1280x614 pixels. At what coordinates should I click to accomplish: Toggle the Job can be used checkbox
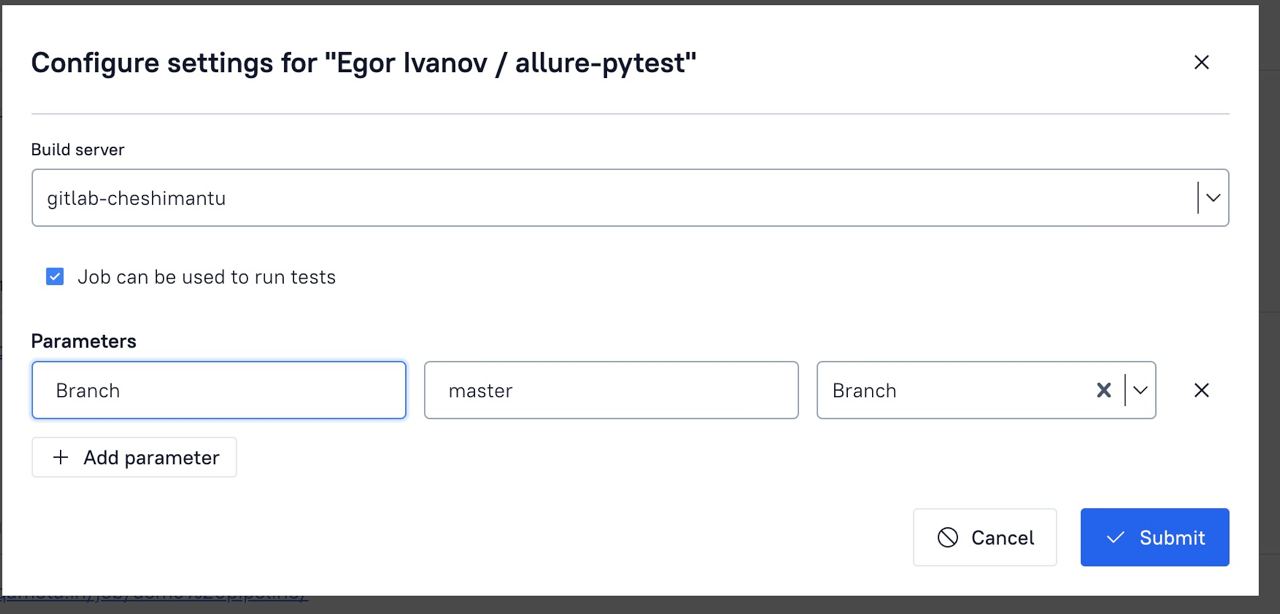(x=55, y=277)
